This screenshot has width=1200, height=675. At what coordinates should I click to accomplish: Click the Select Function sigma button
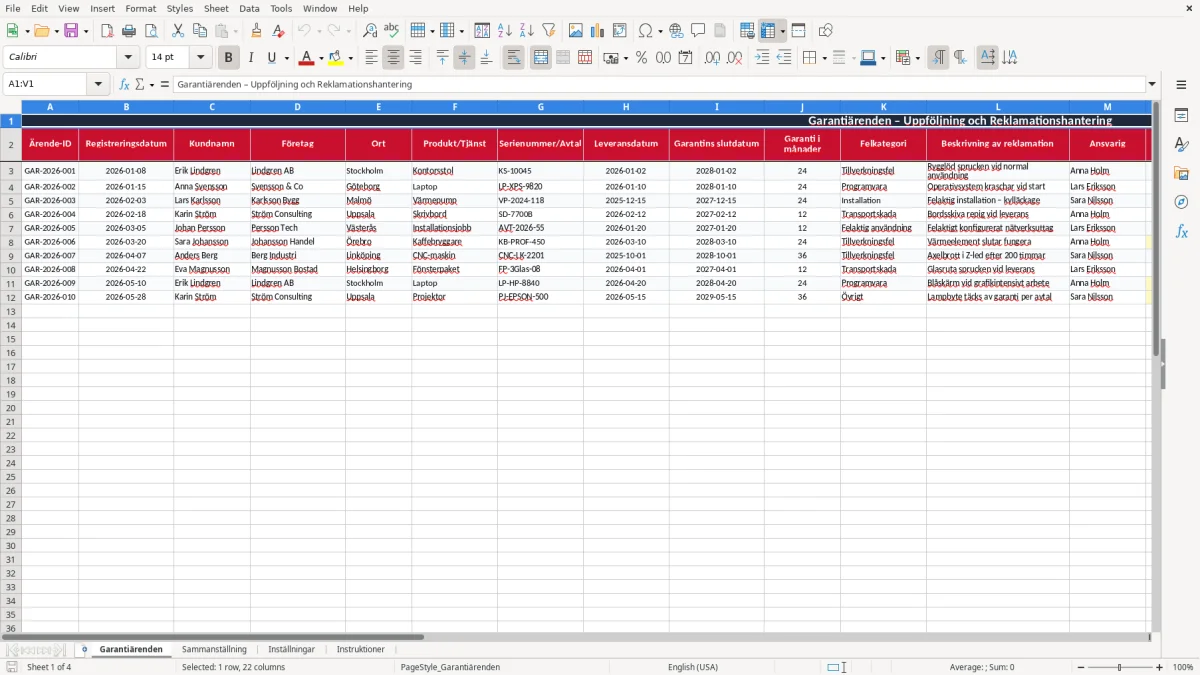140,84
